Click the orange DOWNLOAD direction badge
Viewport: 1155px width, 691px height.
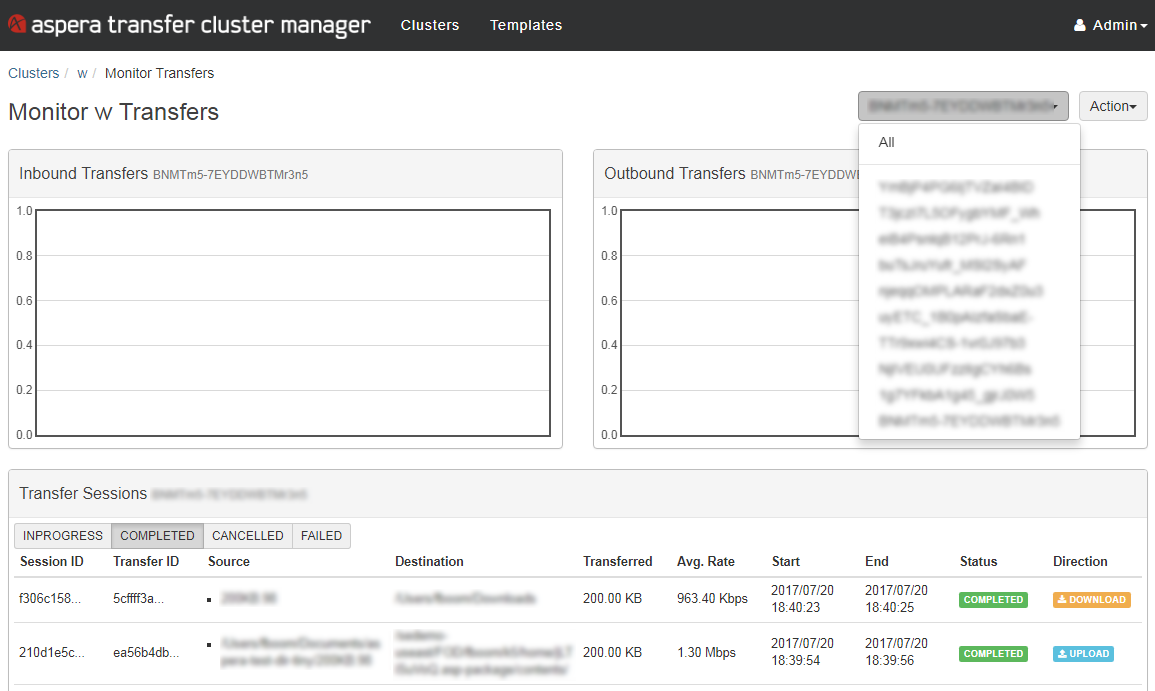coord(1091,600)
